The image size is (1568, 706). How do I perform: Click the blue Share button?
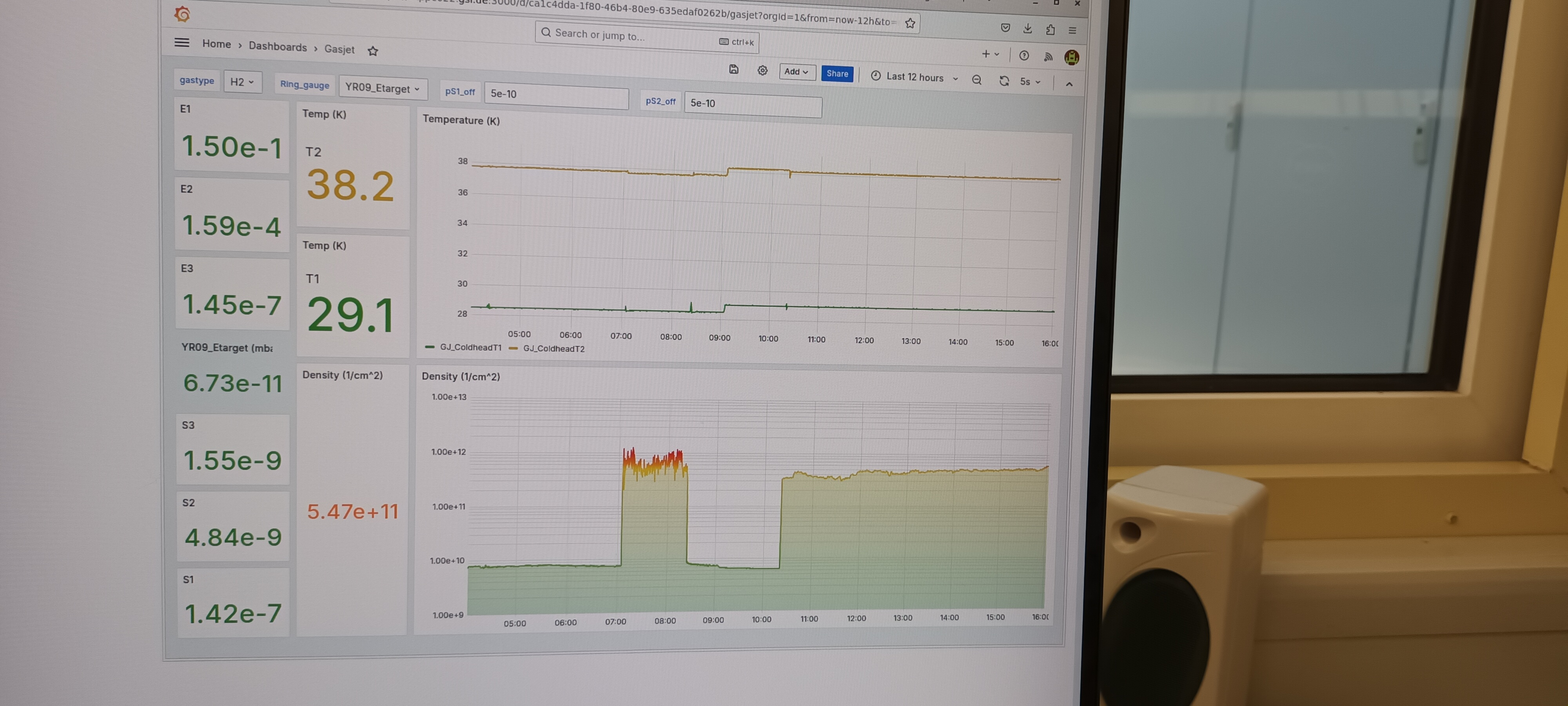[x=837, y=74]
